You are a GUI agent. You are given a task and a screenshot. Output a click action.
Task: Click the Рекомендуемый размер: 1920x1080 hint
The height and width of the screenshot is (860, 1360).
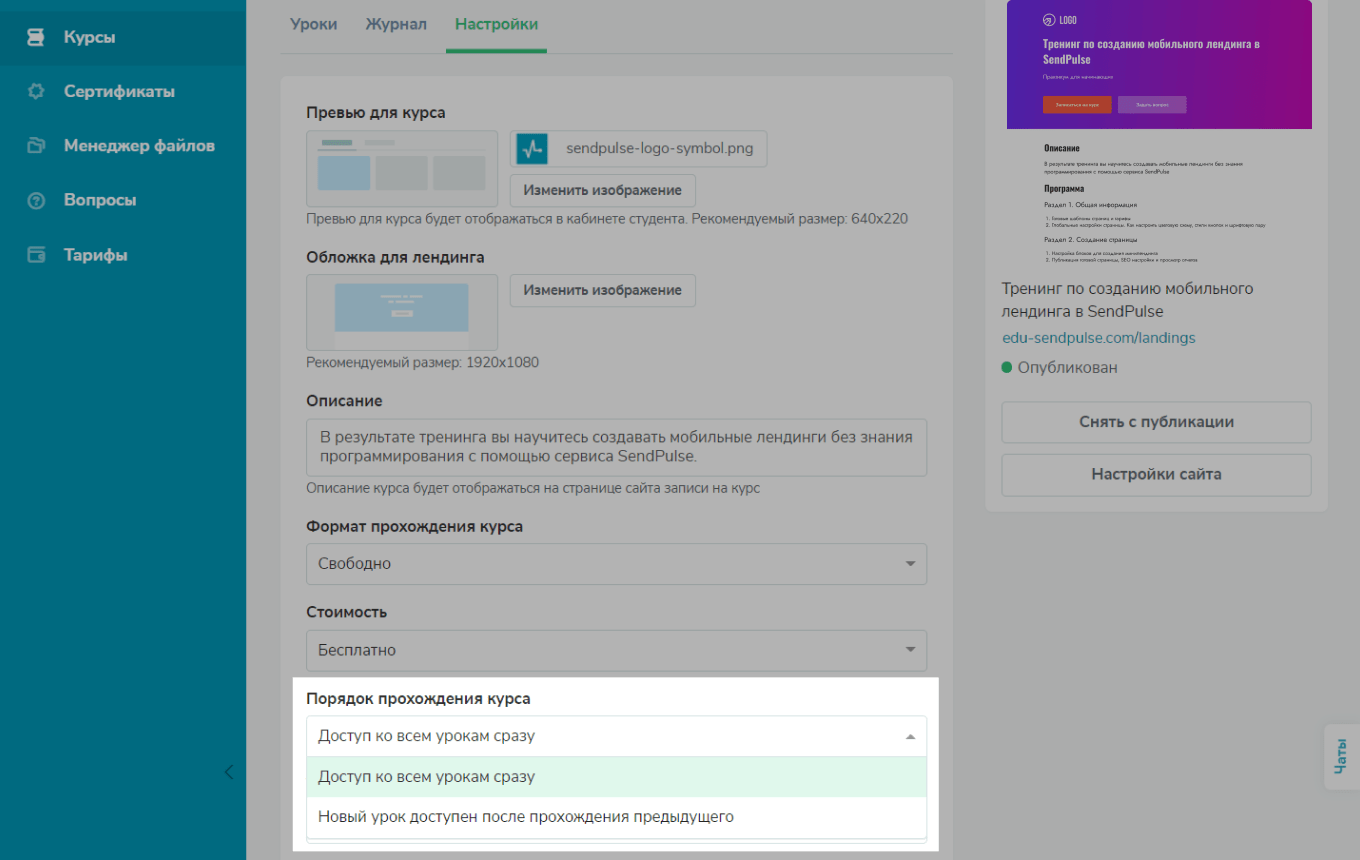coord(422,362)
